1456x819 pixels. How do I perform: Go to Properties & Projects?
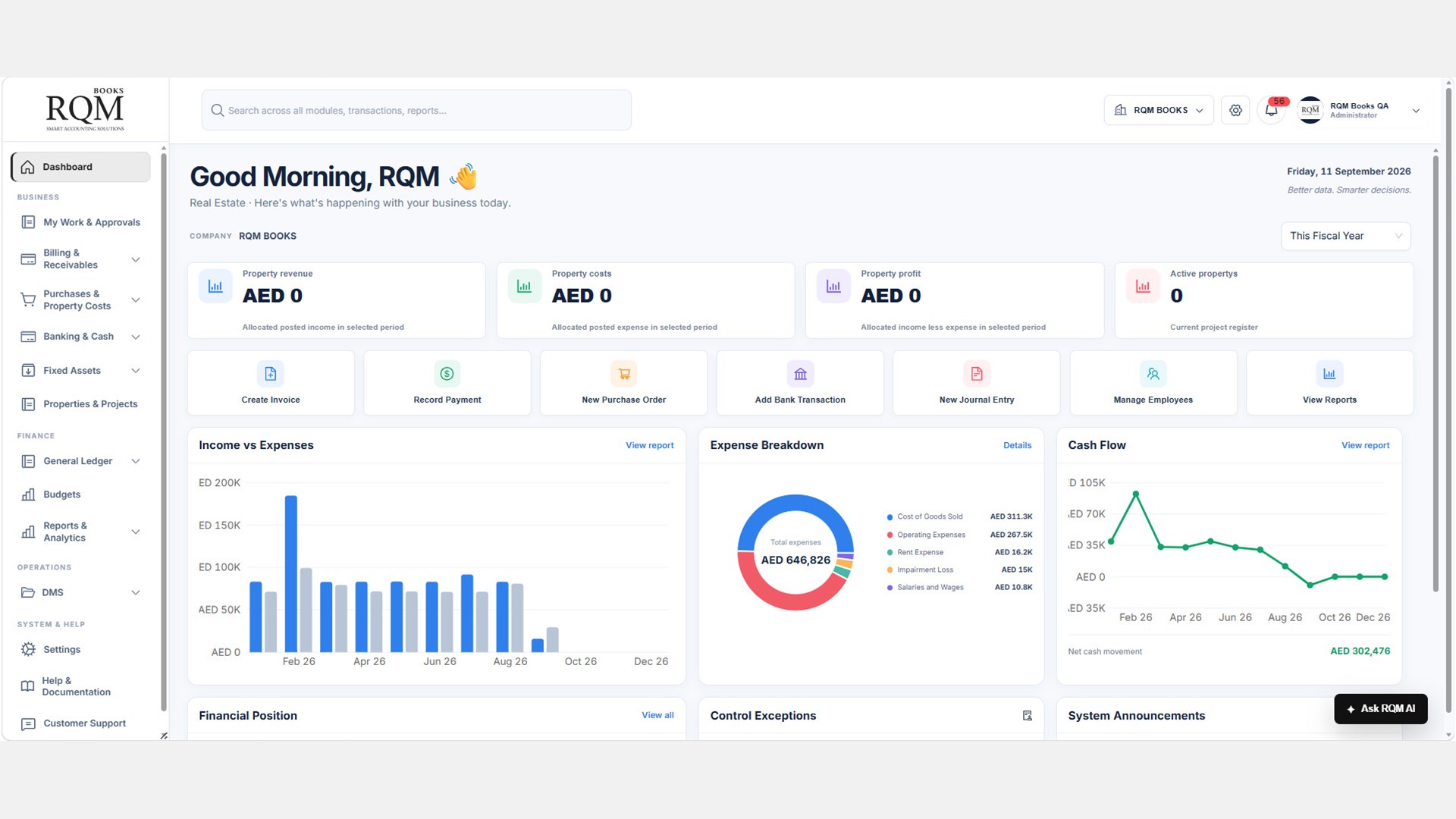[x=80, y=404]
